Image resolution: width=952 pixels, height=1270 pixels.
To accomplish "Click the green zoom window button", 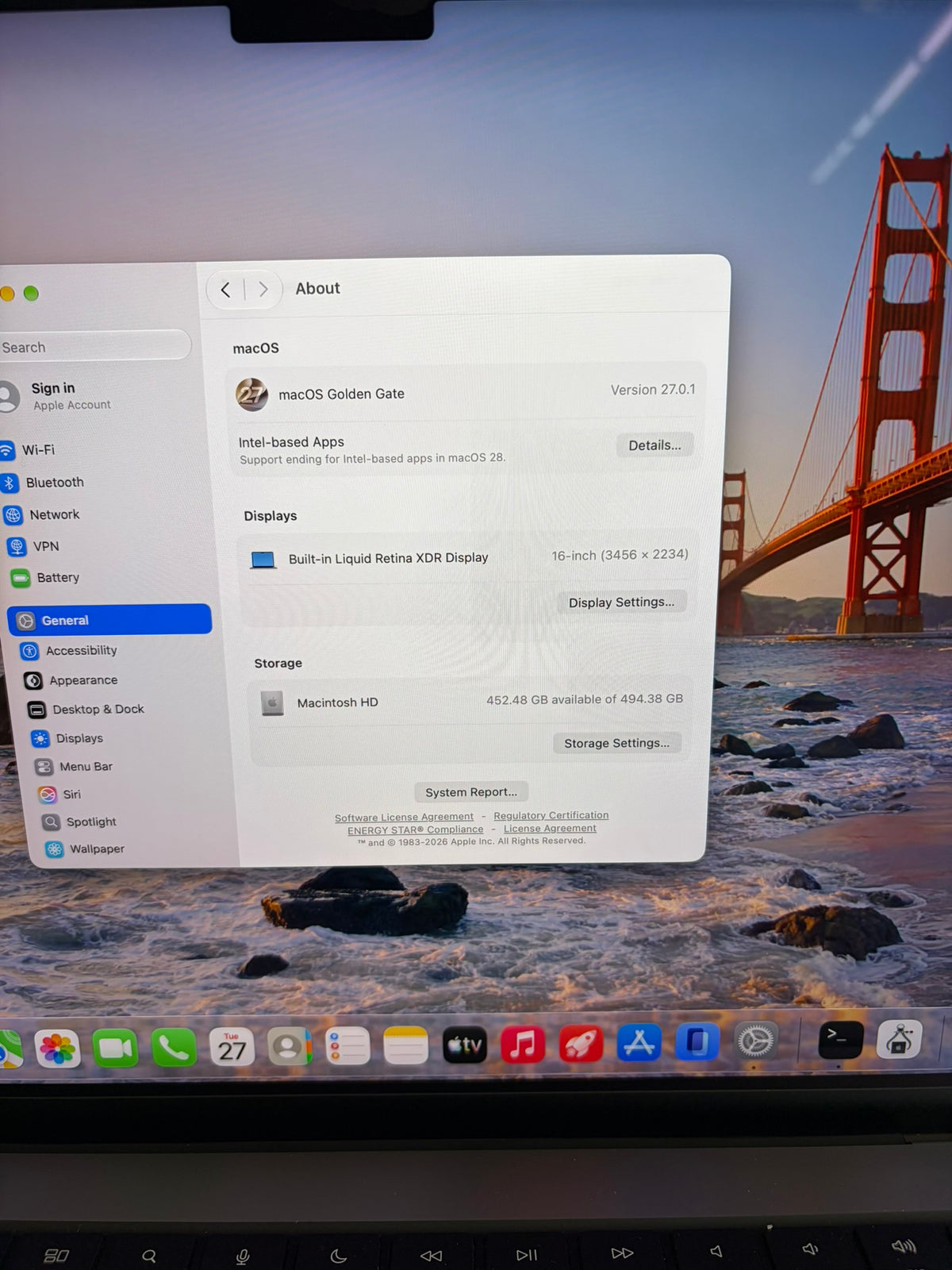I will coord(31,294).
